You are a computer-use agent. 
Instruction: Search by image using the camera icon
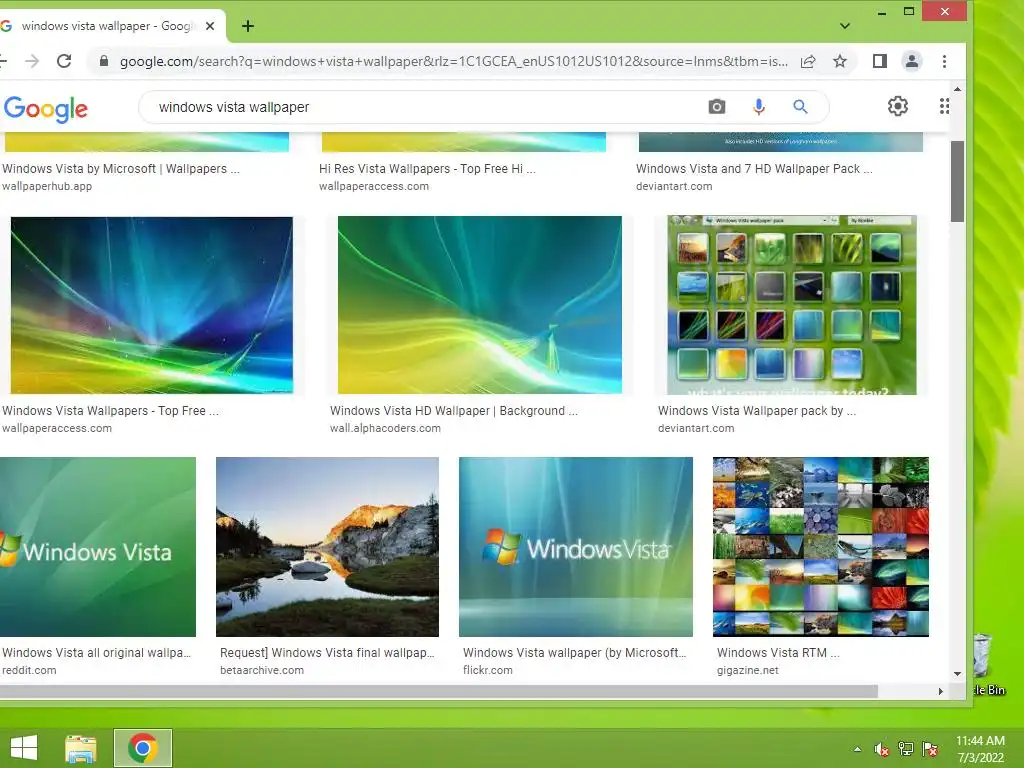tap(716, 106)
